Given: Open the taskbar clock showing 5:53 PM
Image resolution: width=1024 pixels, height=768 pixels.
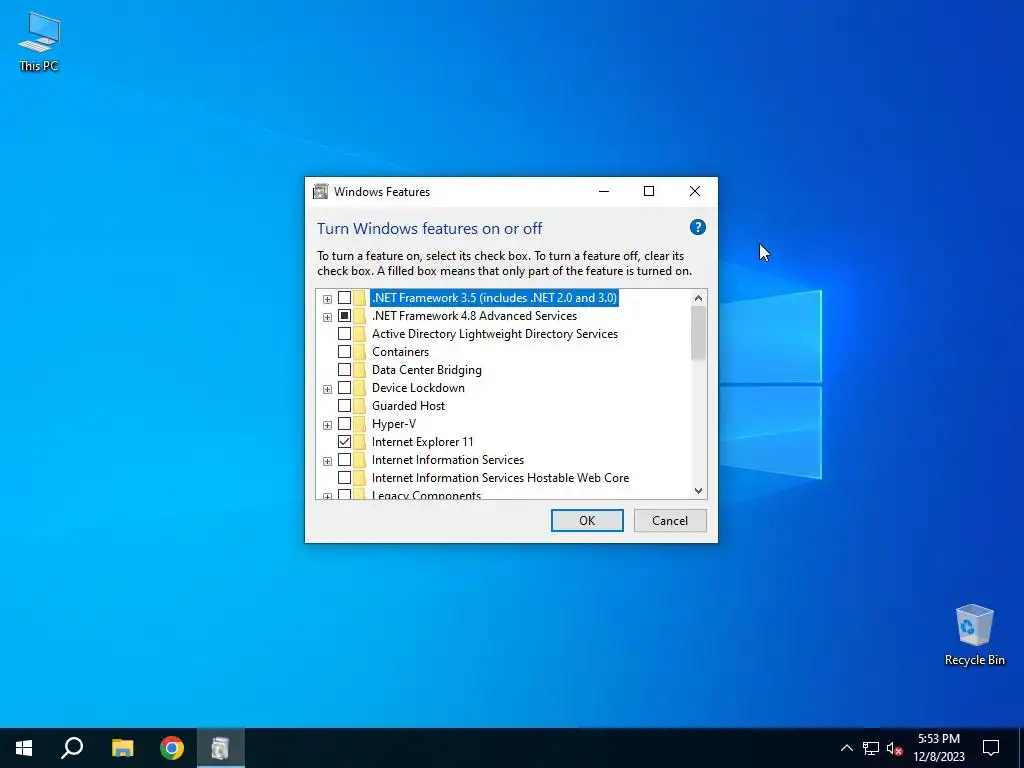Looking at the screenshot, I should 938,748.
